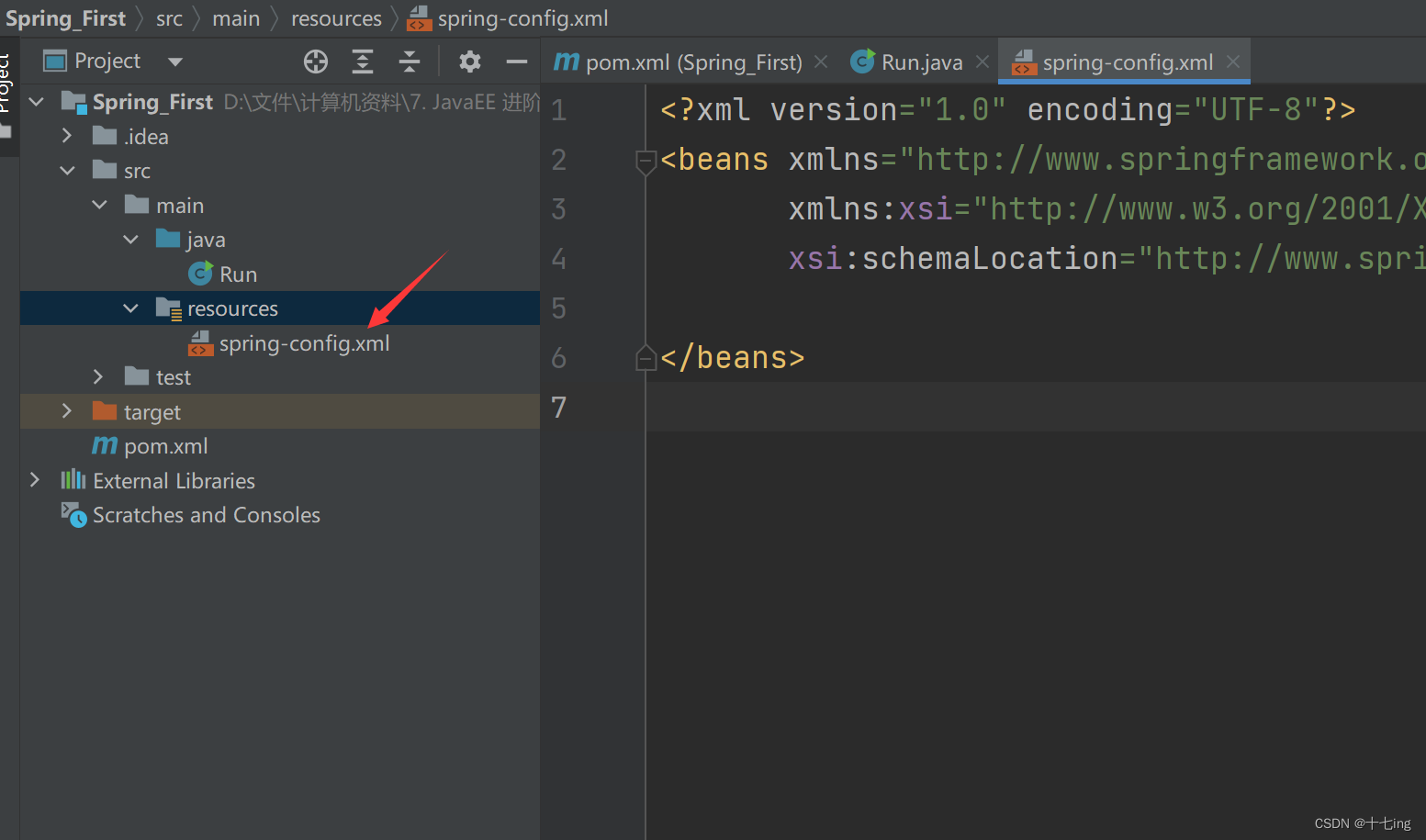The height and width of the screenshot is (840, 1426).
Task: Click the Select Opened File locate icon
Action: tap(316, 62)
